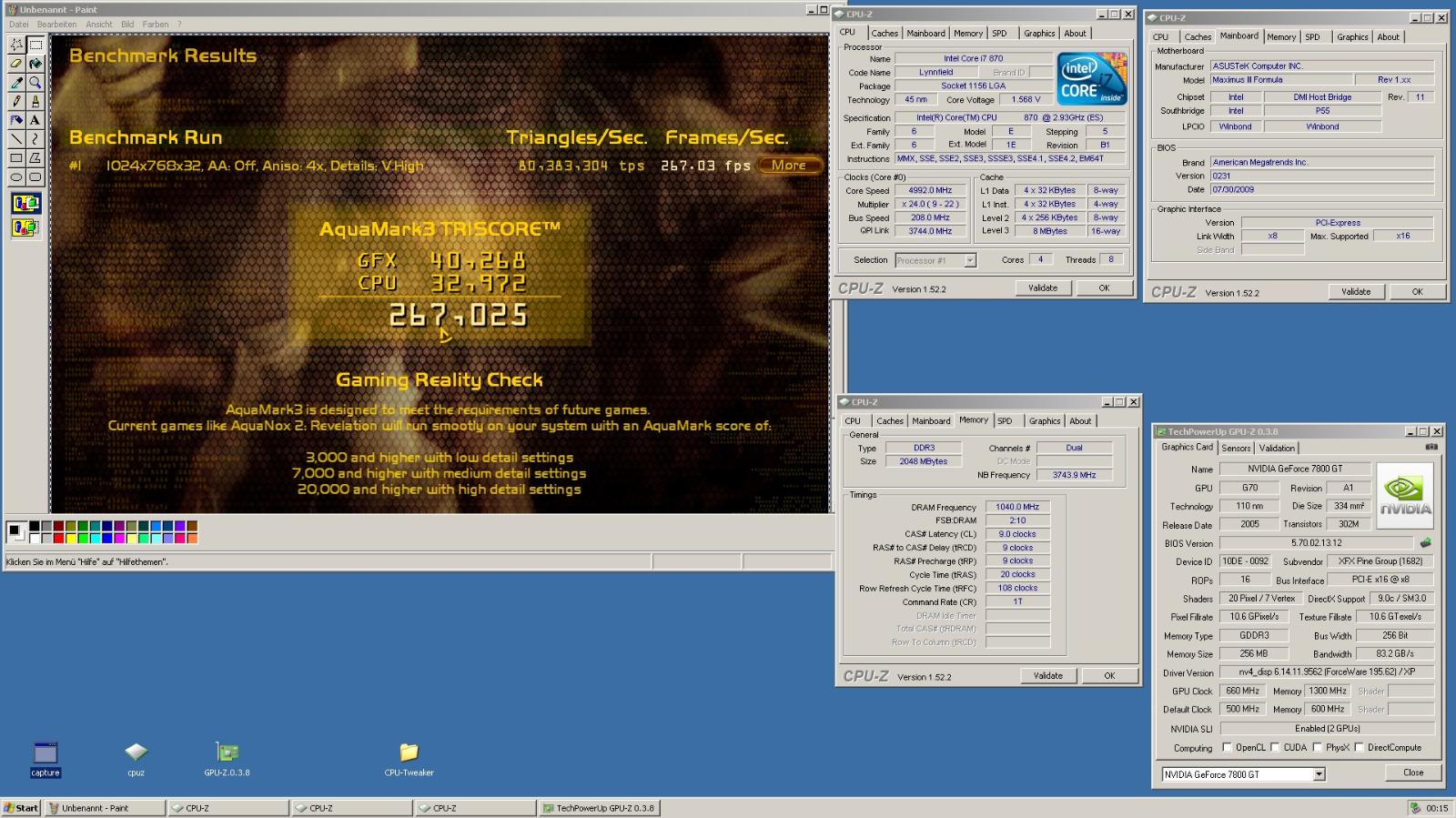The image size is (1456, 818).
Task: Open the Bearbeiten menu in Paint
Action: [x=56, y=25]
